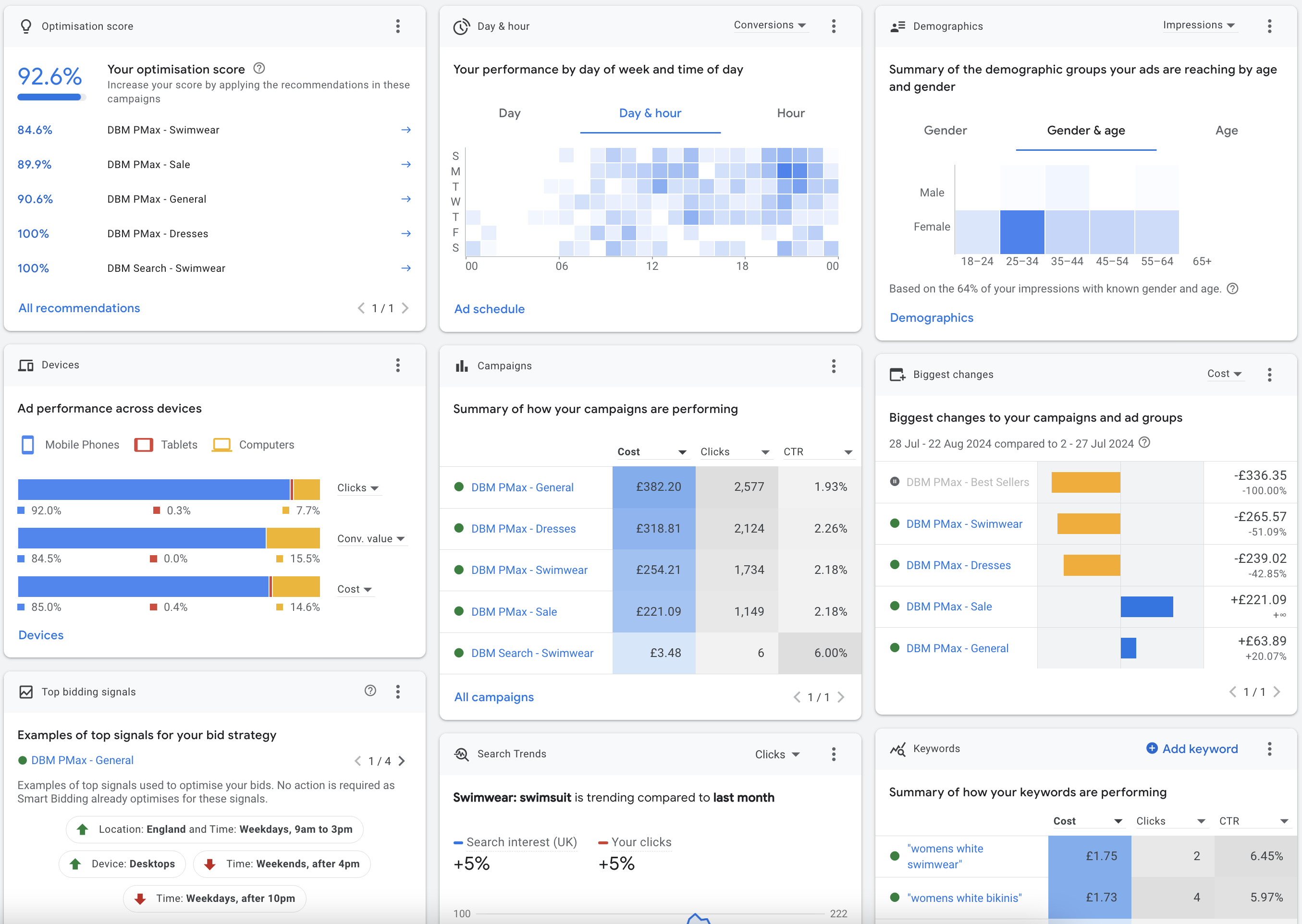Click help icon beside optimisation score heading
The image size is (1302, 924).
pos(259,68)
